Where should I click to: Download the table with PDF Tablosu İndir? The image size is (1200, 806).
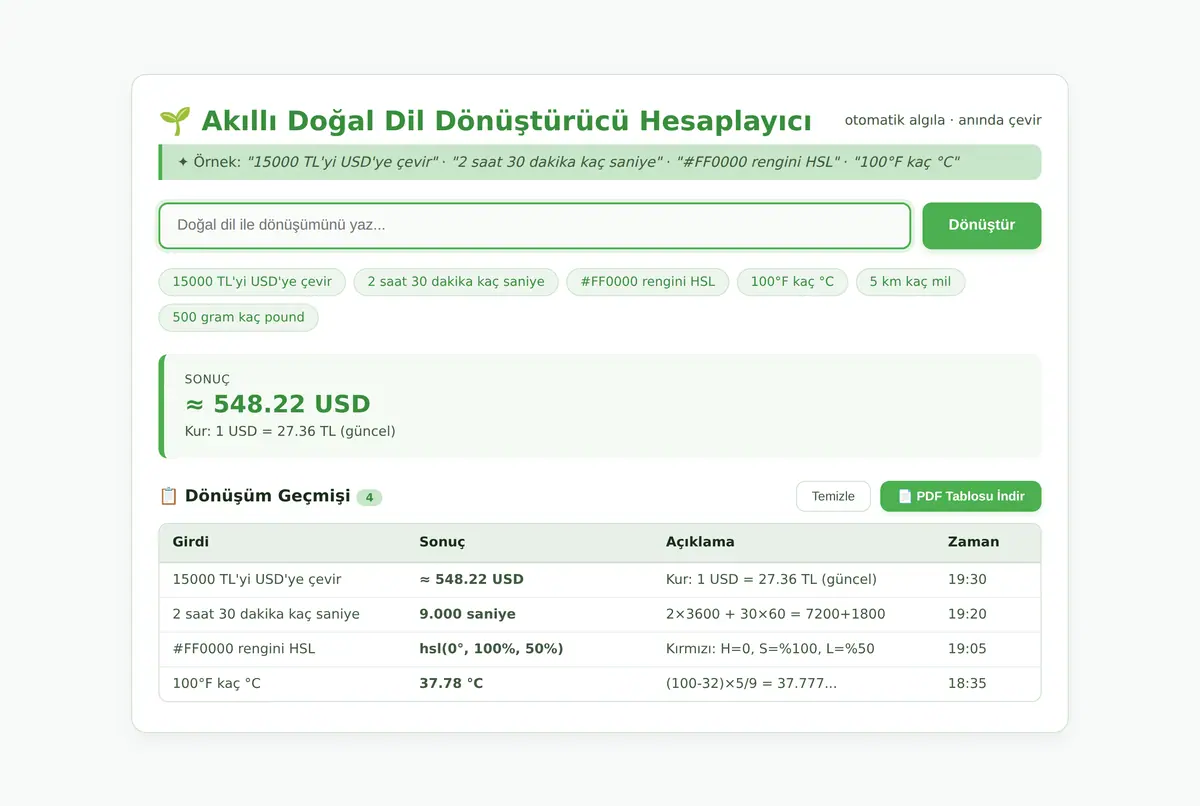(960, 496)
